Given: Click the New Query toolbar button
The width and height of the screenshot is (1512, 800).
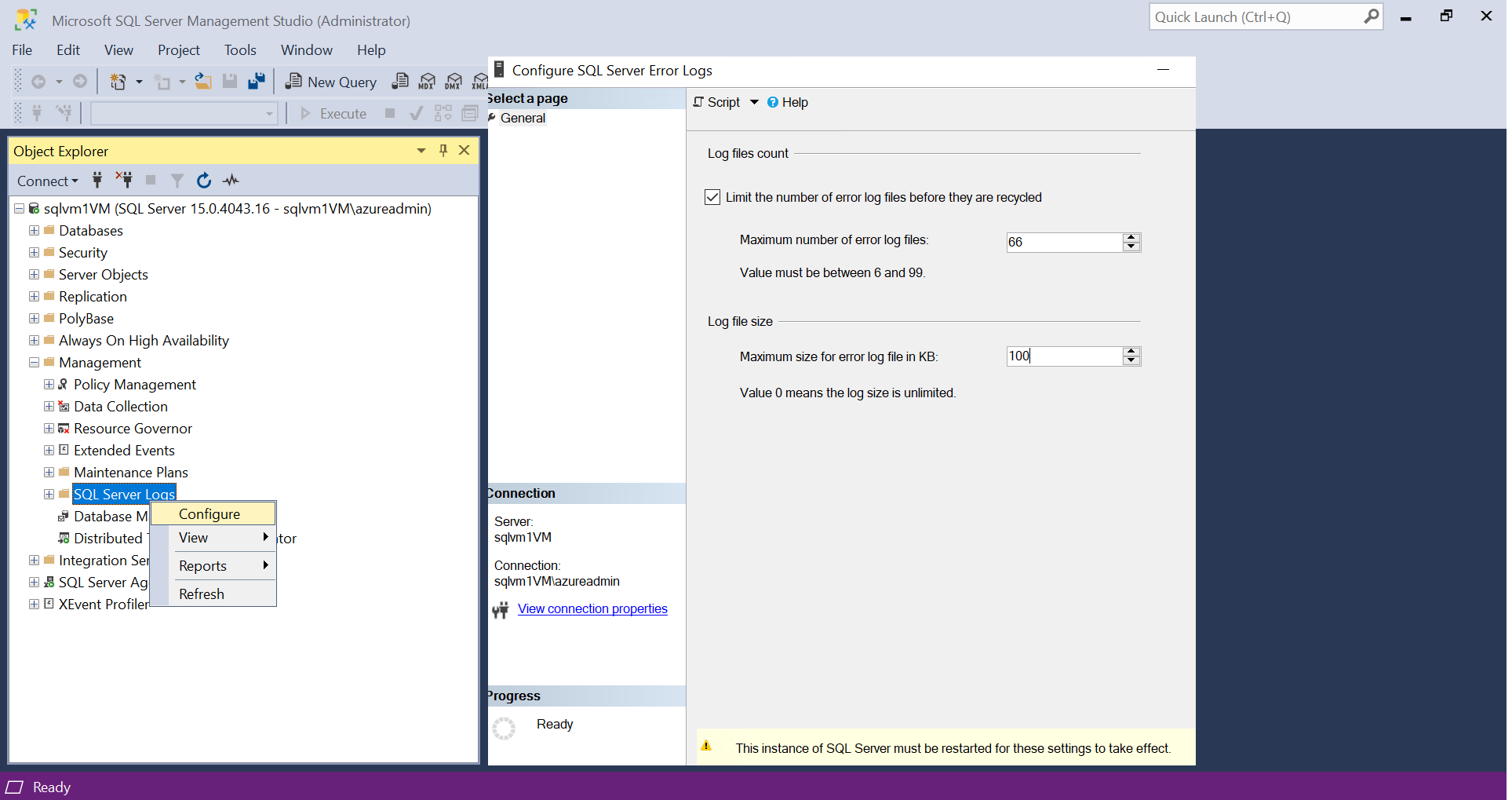Looking at the screenshot, I should click(331, 82).
